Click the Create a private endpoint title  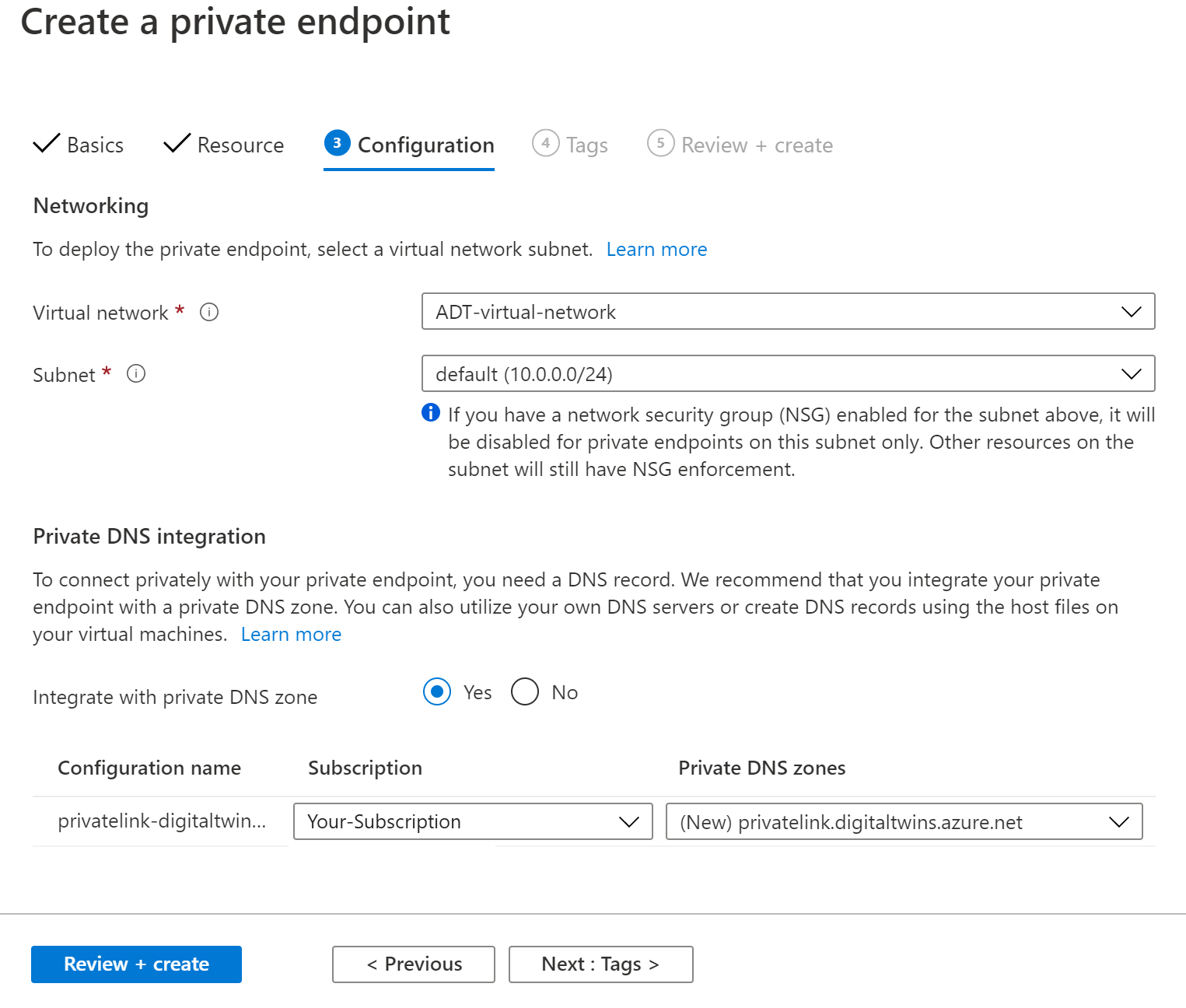pyautogui.click(x=236, y=22)
